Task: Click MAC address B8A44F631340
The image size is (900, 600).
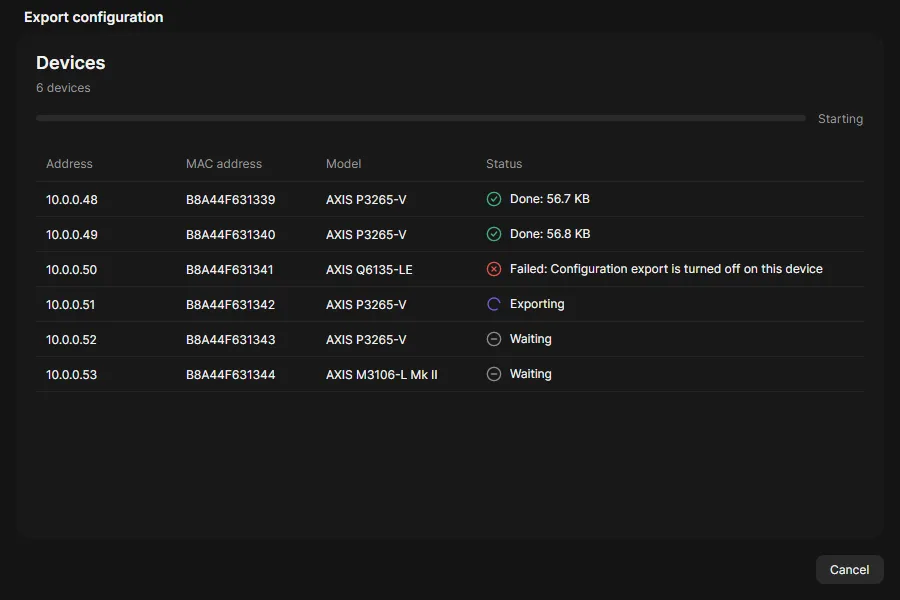Action: click(231, 235)
